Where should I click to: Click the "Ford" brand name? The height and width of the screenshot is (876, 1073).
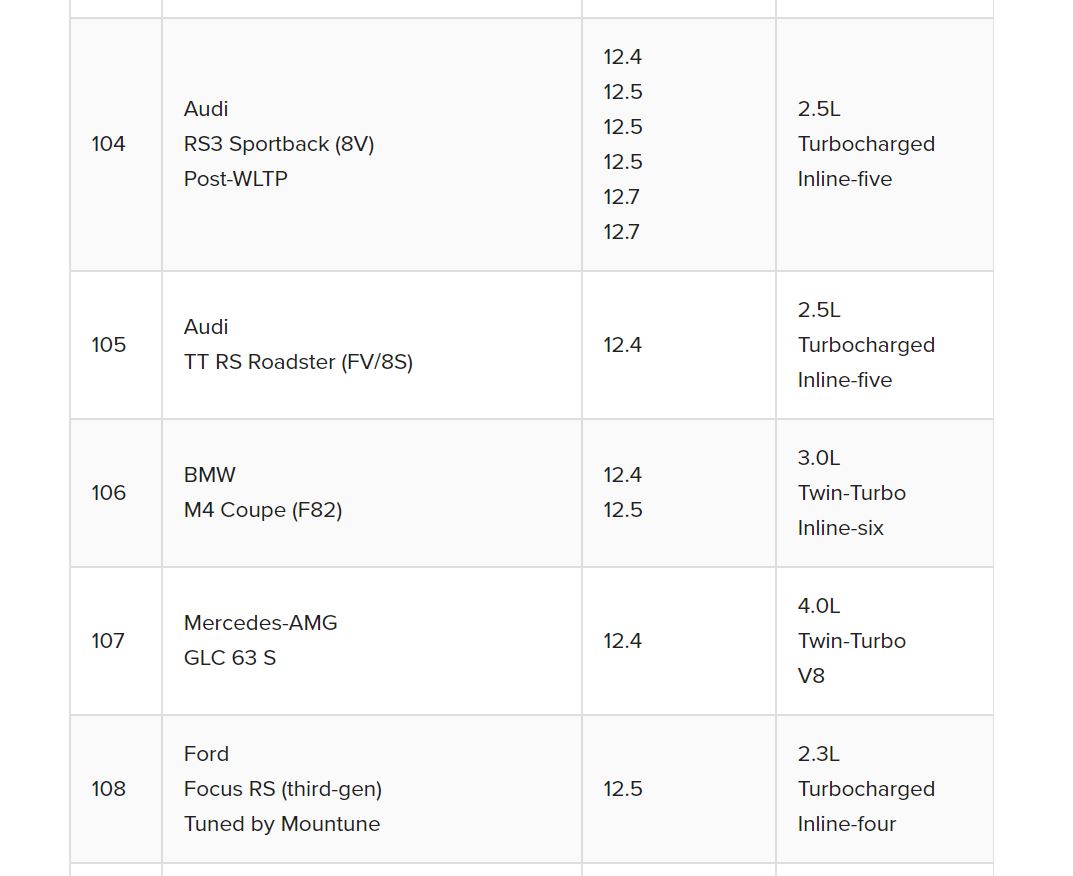click(x=206, y=754)
